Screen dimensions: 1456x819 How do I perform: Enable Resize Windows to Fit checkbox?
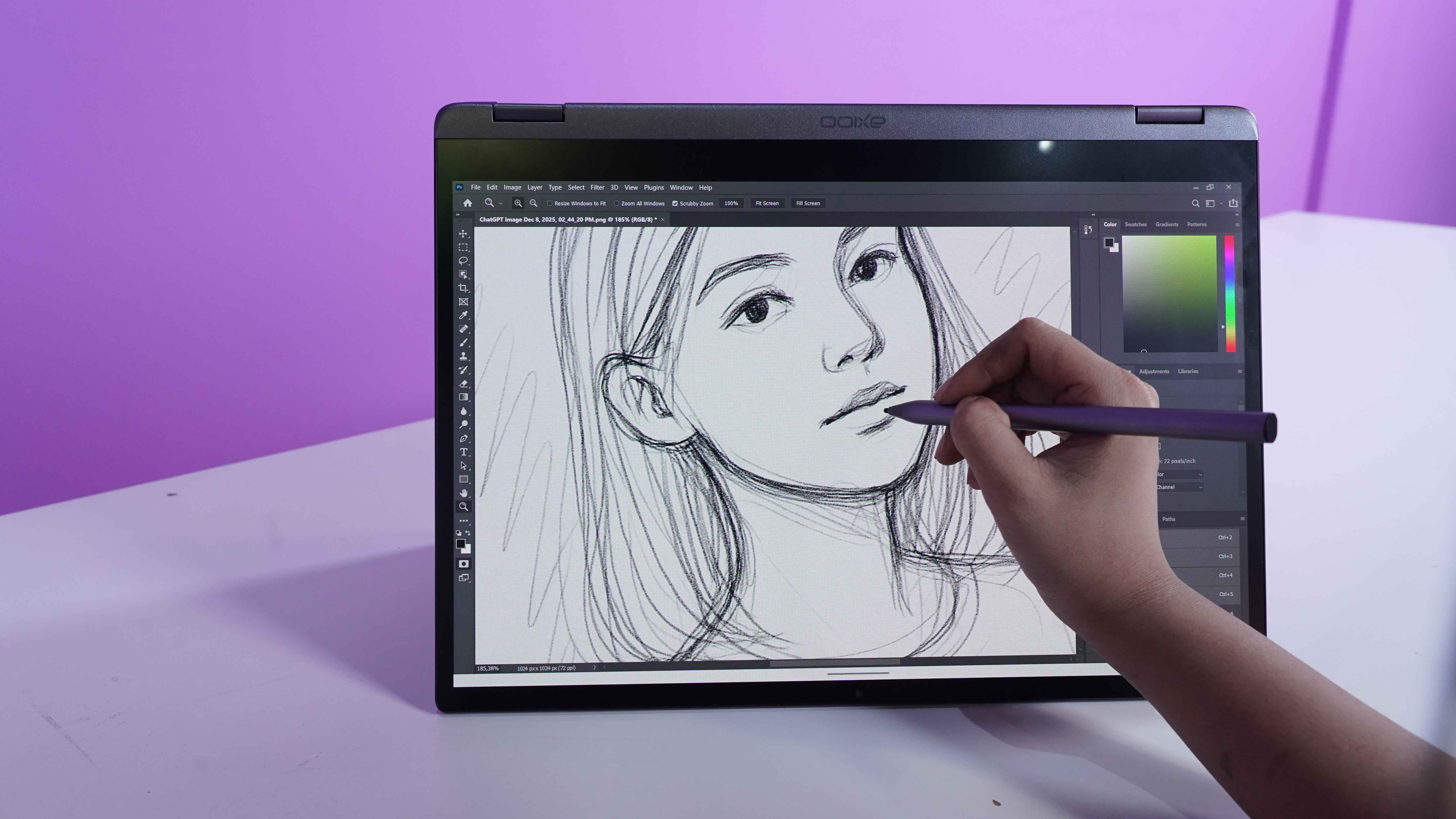point(549,204)
